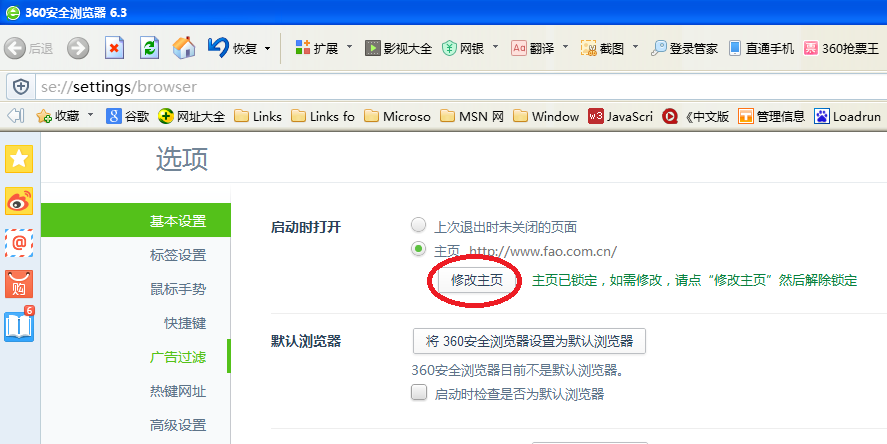Select the 基本设置 settings tab

(136, 221)
